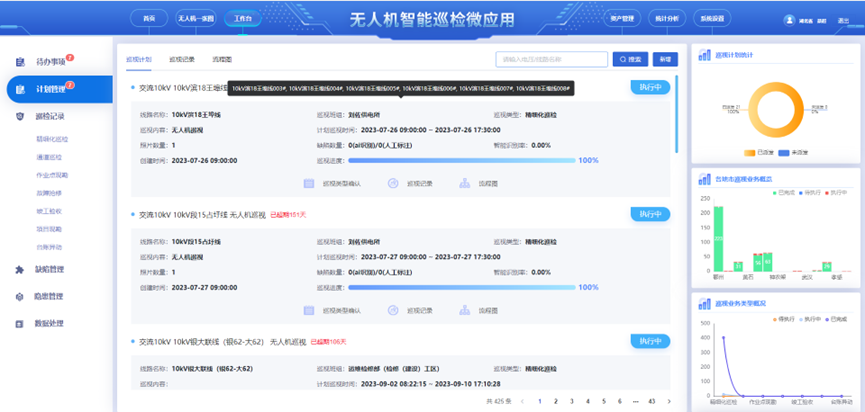Open 台账异动 under 巡检记录

[x=48, y=247]
